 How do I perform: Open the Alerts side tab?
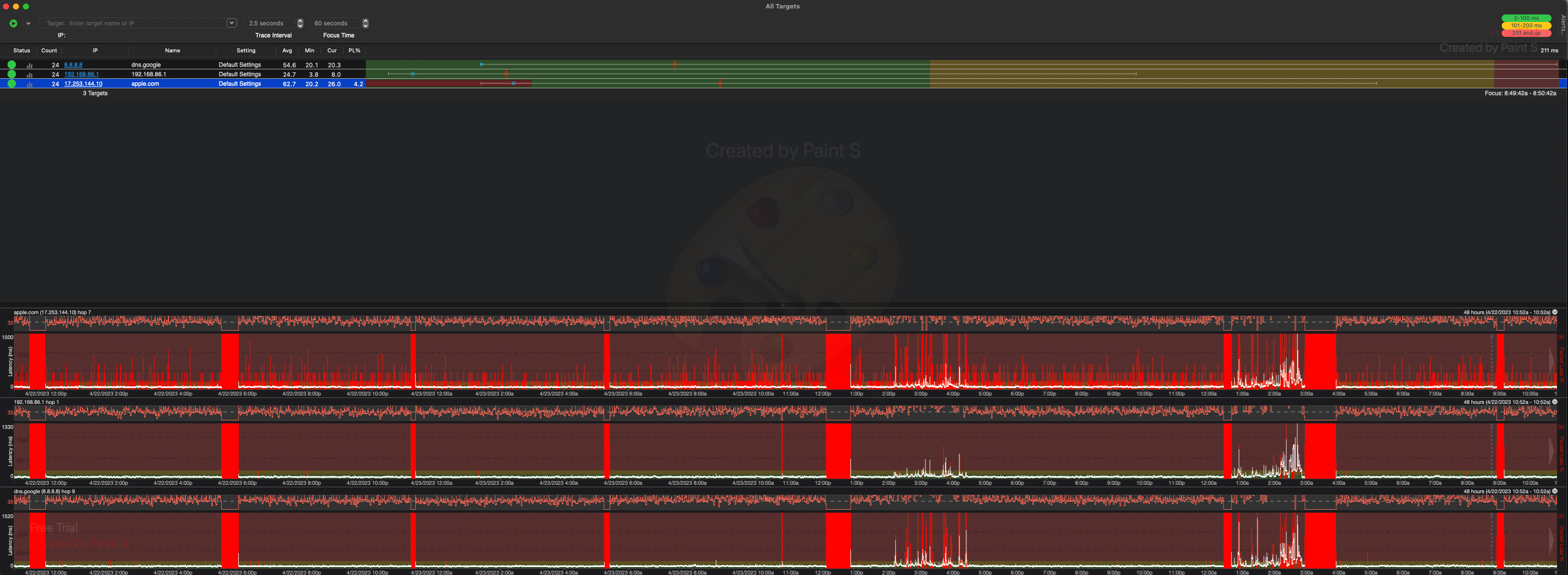(x=1563, y=24)
